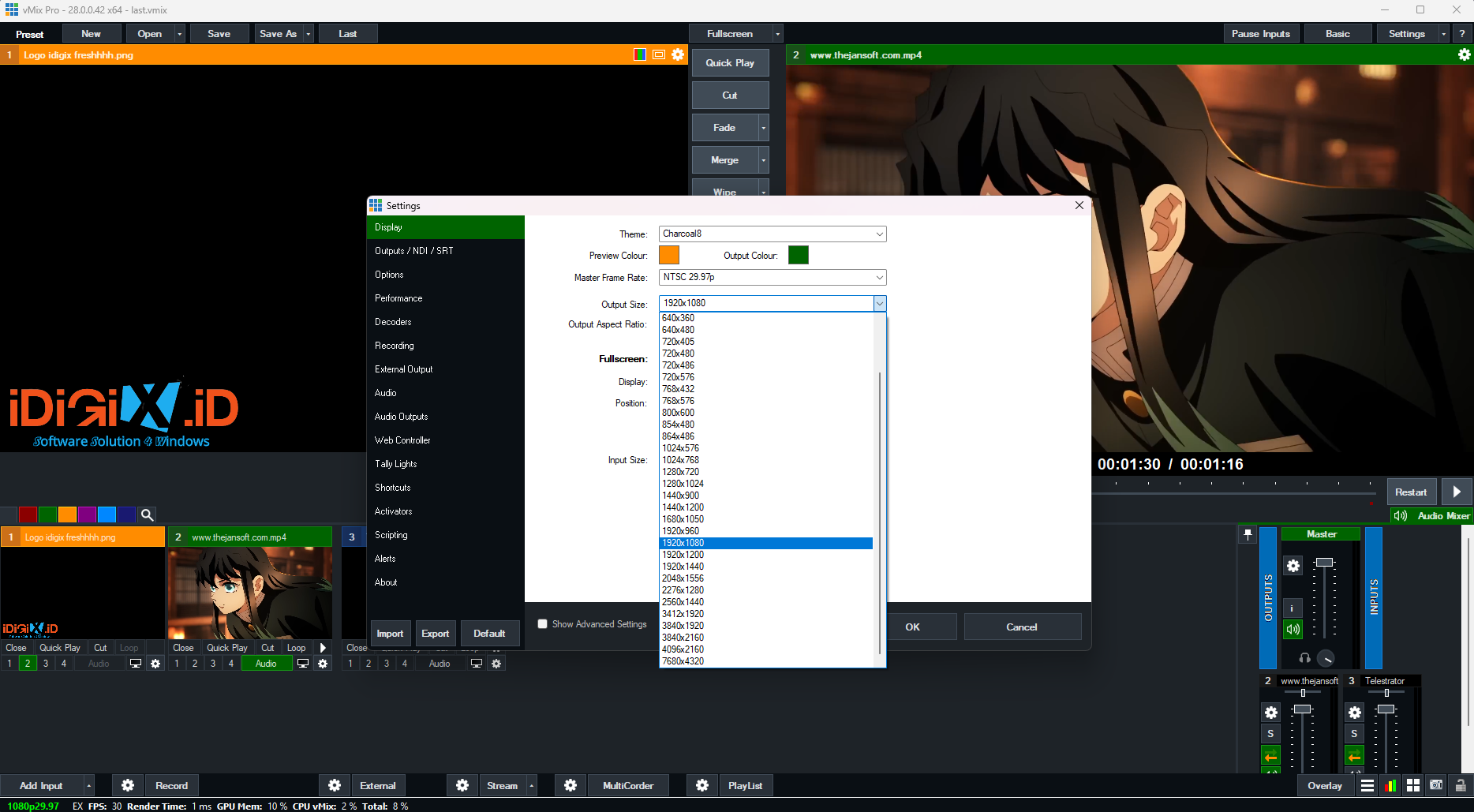Toggle Loop on www.thejansoft input tile
Viewport: 1474px width, 812px height.
[297, 648]
